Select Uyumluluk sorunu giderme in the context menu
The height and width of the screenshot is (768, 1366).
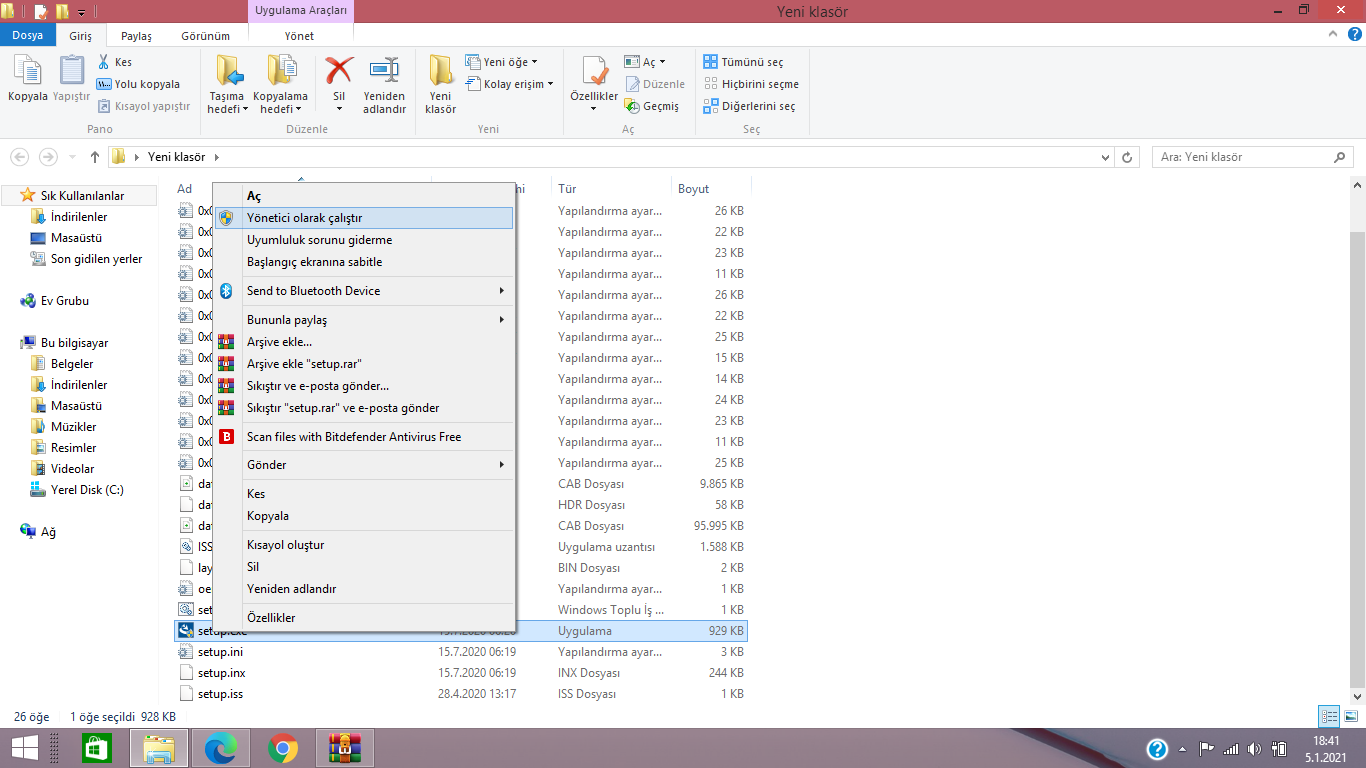coord(364,240)
